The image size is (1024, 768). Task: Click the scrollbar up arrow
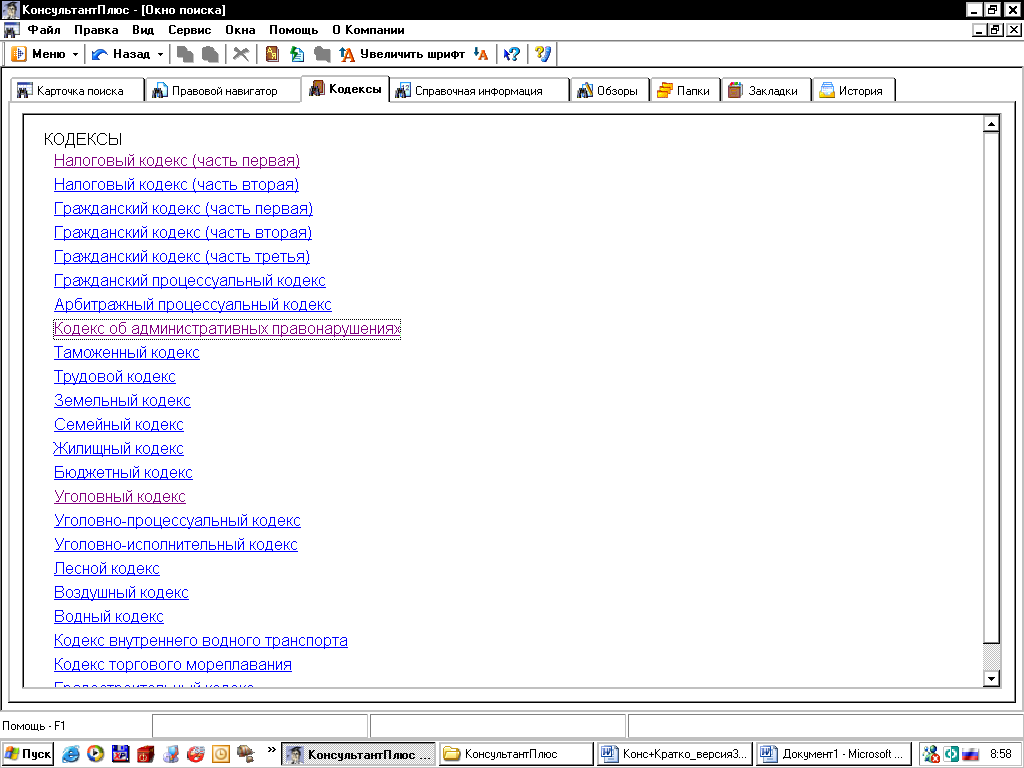(991, 123)
